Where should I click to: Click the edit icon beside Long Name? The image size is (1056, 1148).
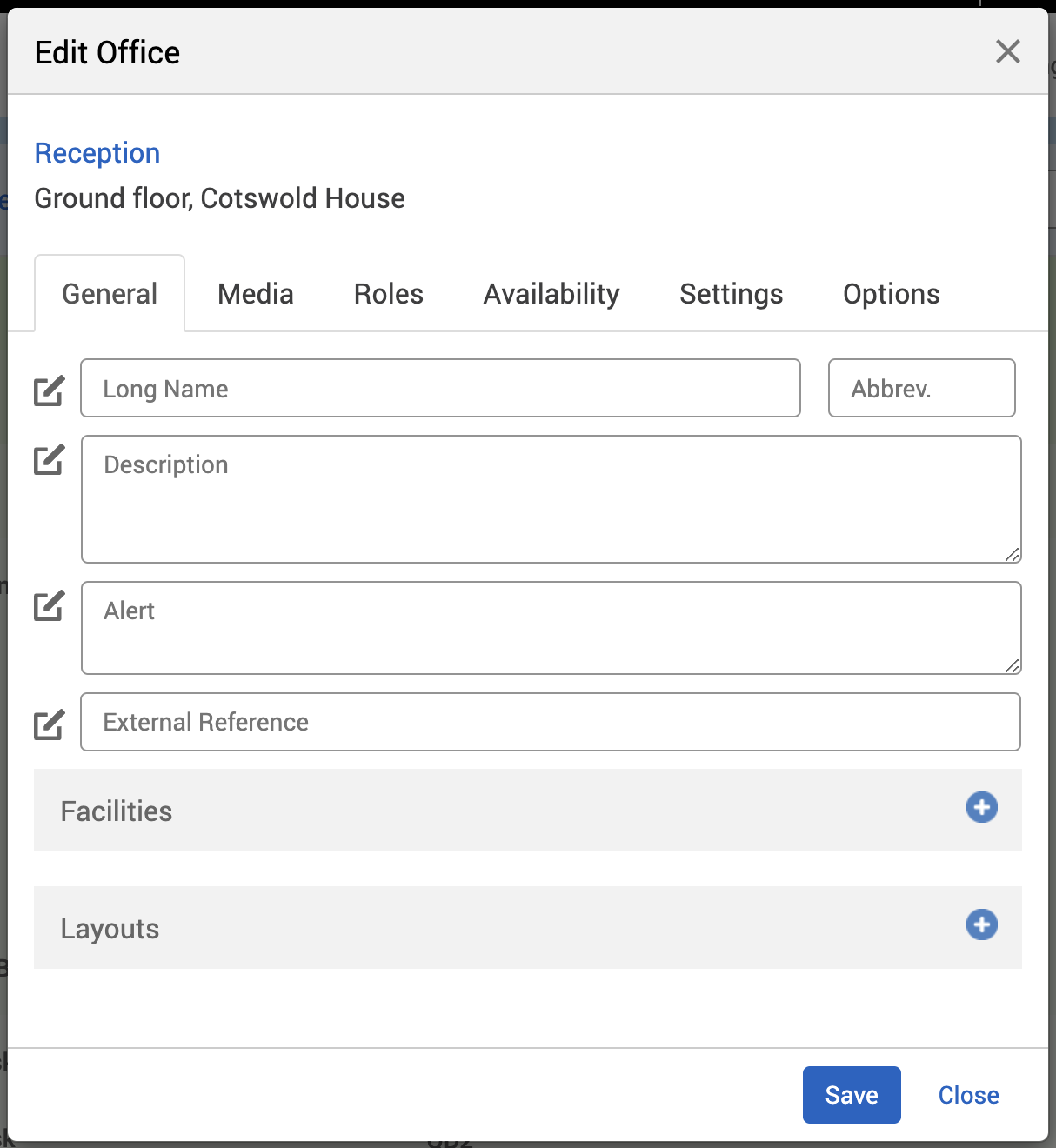pyautogui.click(x=50, y=390)
